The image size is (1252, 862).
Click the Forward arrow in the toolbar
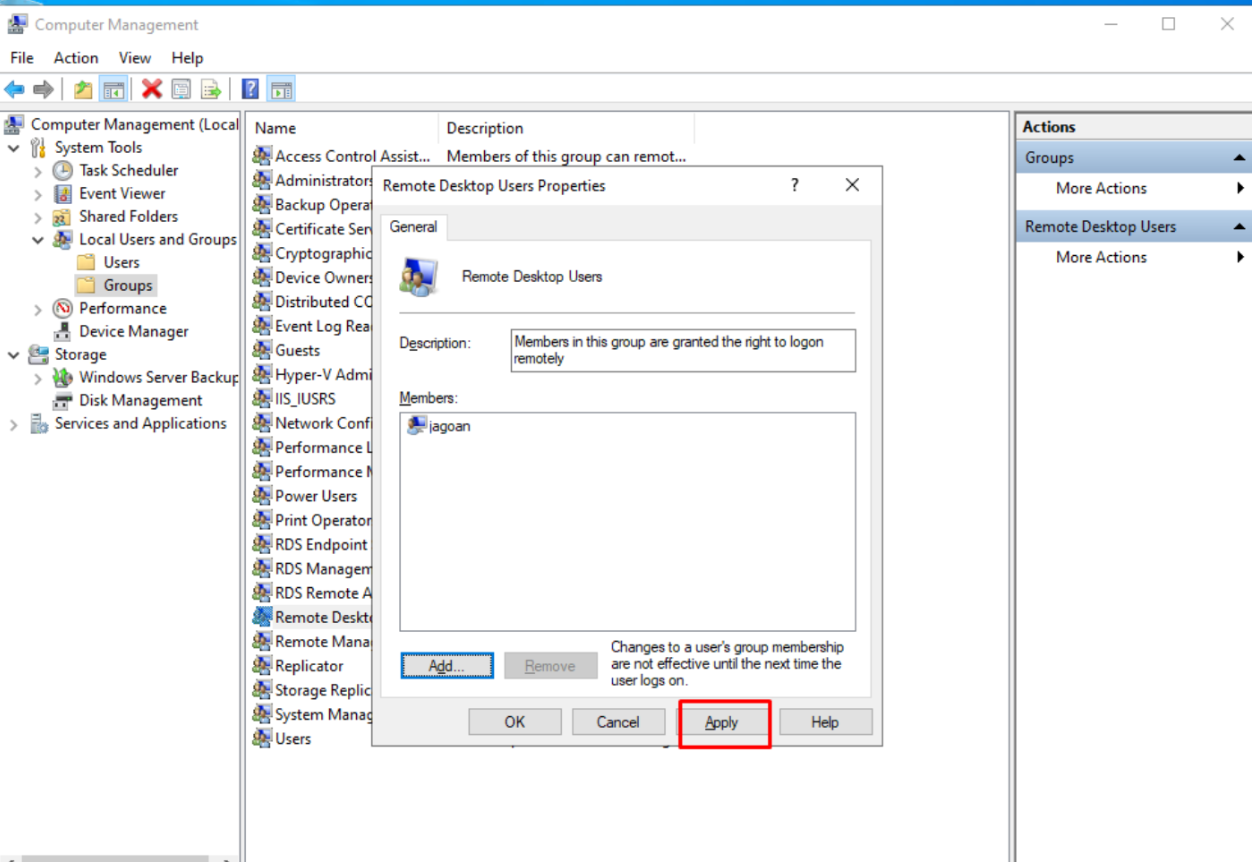click(x=43, y=90)
